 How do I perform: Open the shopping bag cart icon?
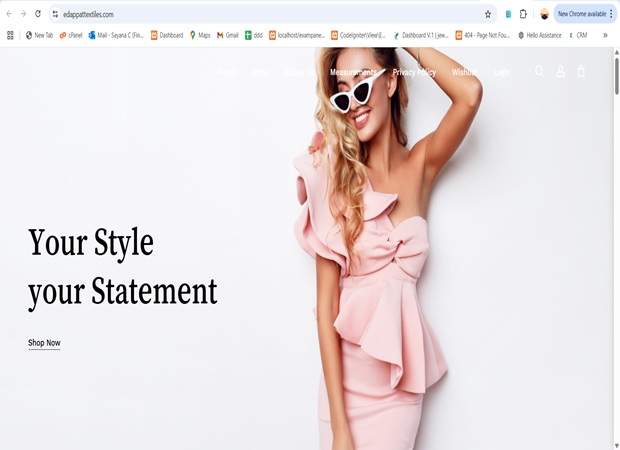click(x=581, y=71)
